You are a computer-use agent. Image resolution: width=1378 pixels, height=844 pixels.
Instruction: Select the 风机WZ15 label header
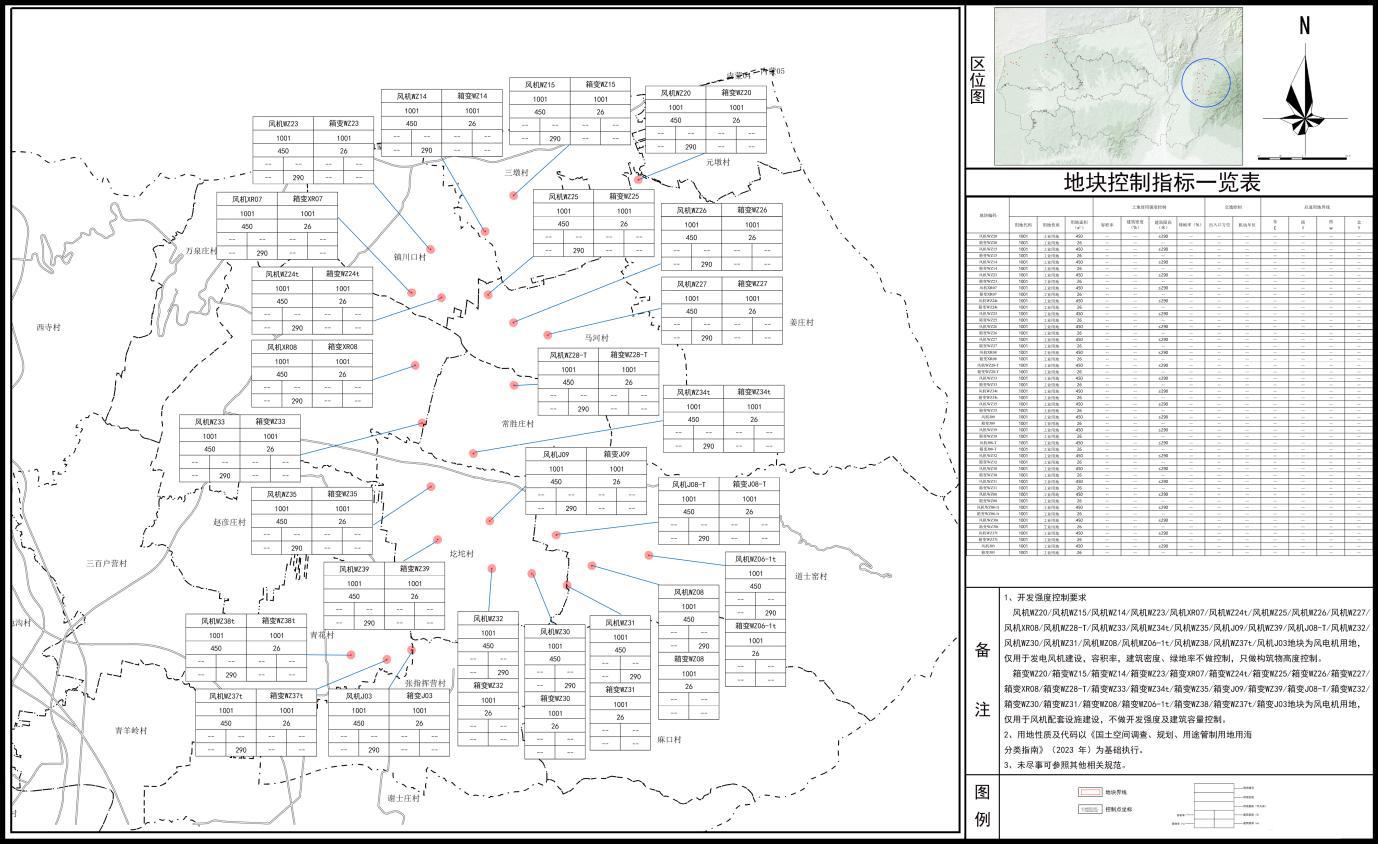[539, 85]
